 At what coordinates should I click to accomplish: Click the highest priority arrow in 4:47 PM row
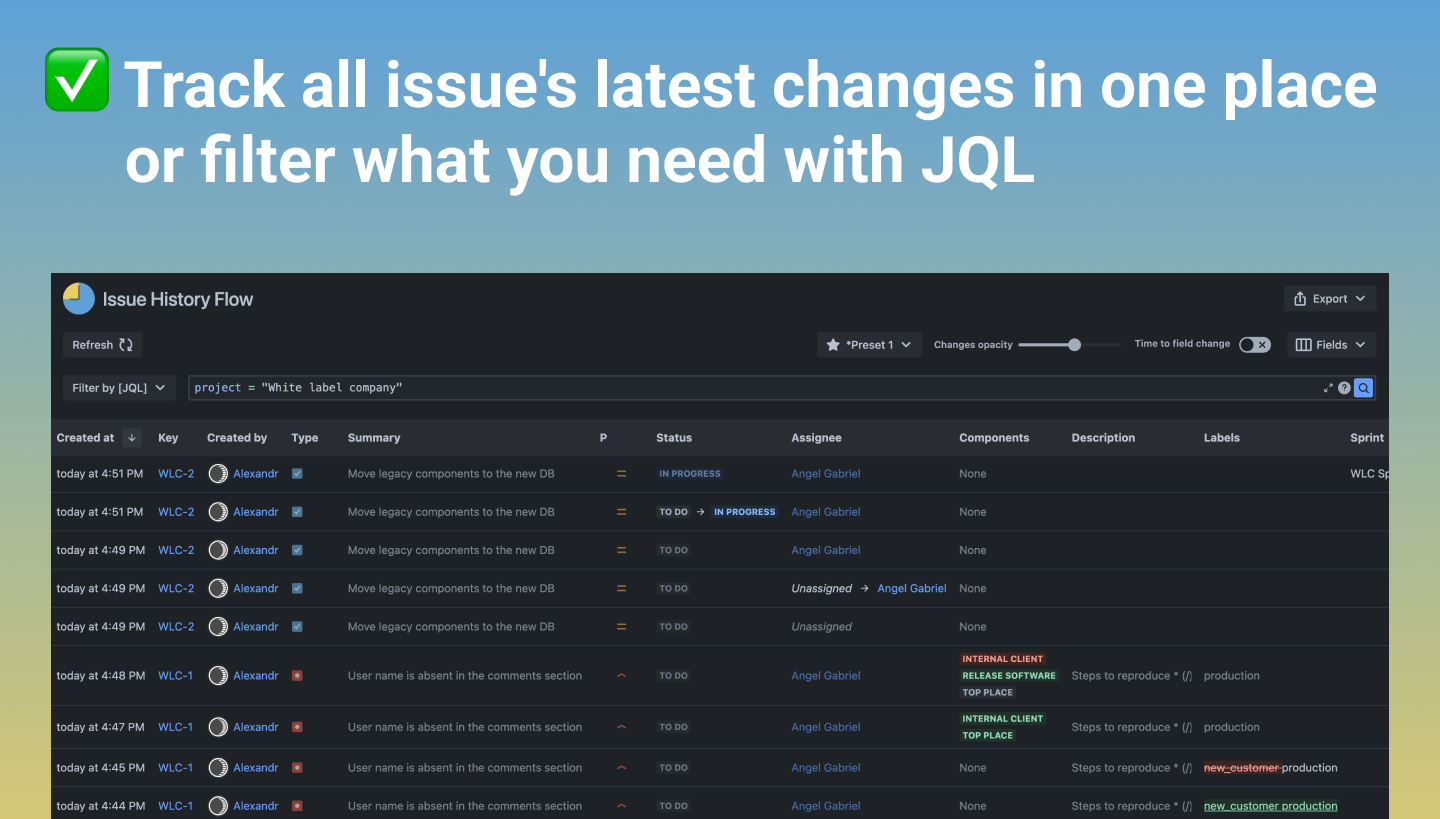click(621, 727)
